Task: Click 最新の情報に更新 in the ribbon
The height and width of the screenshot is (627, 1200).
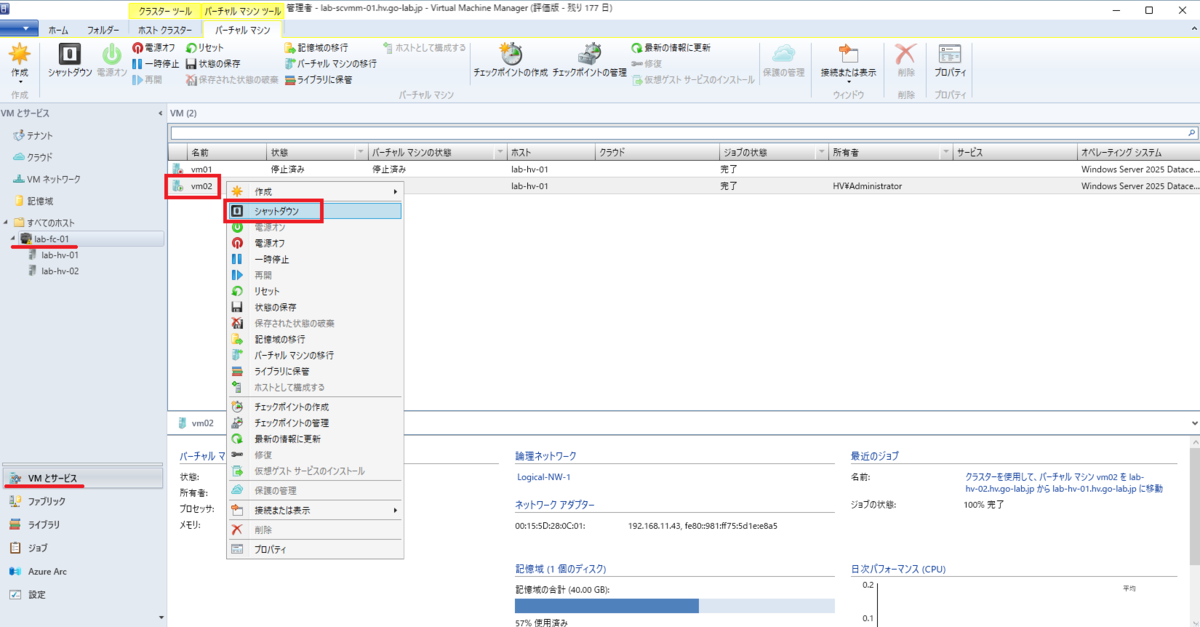Action: pyautogui.click(x=671, y=48)
